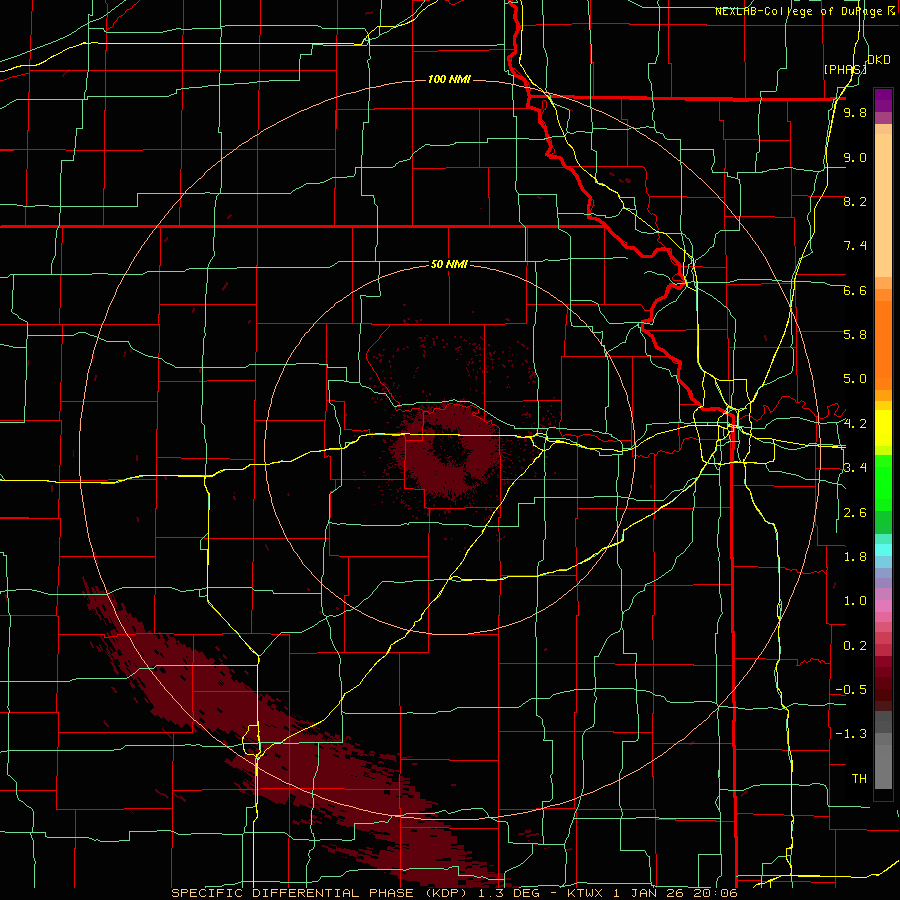Click the 5.8 scale value
This screenshot has width=900, height=900.
point(855,335)
